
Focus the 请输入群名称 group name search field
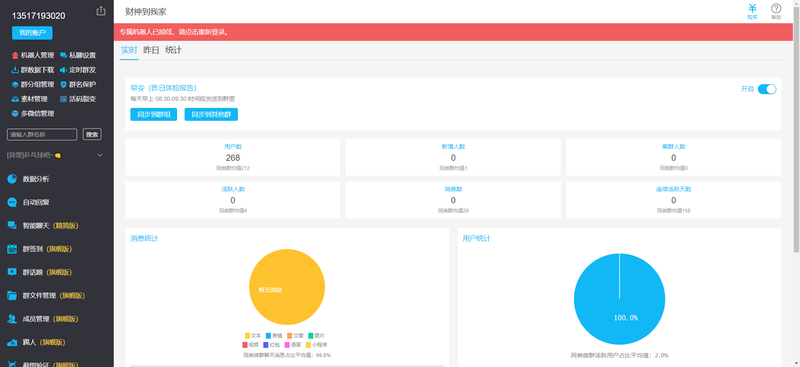[x=42, y=135]
